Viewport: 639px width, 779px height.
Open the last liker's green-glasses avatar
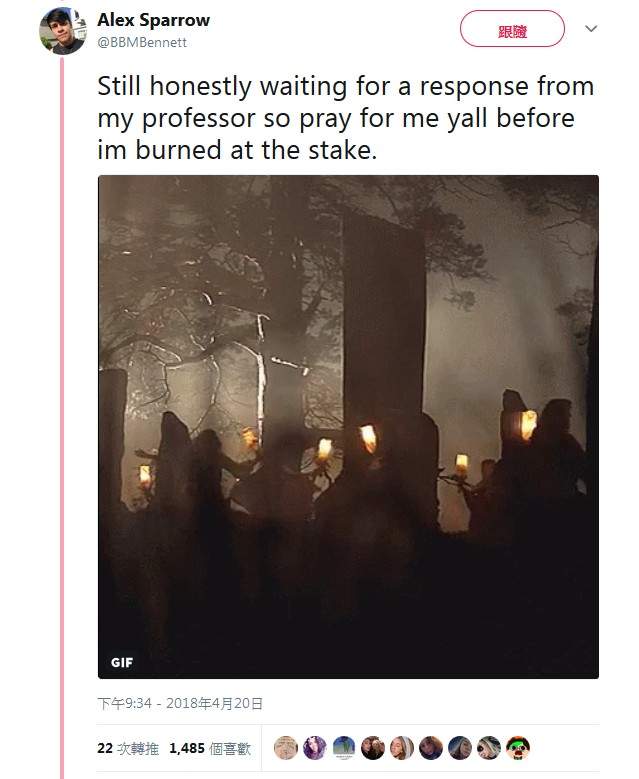(518, 748)
